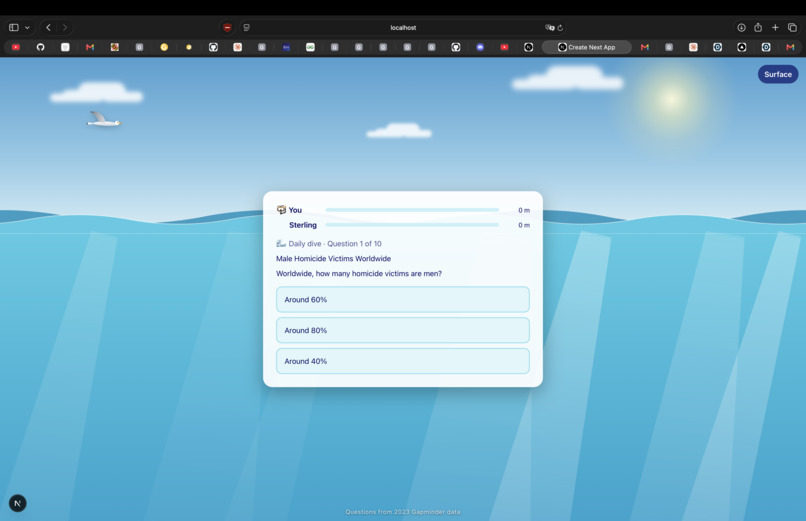Choose the Around 80% answer

tap(402, 330)
